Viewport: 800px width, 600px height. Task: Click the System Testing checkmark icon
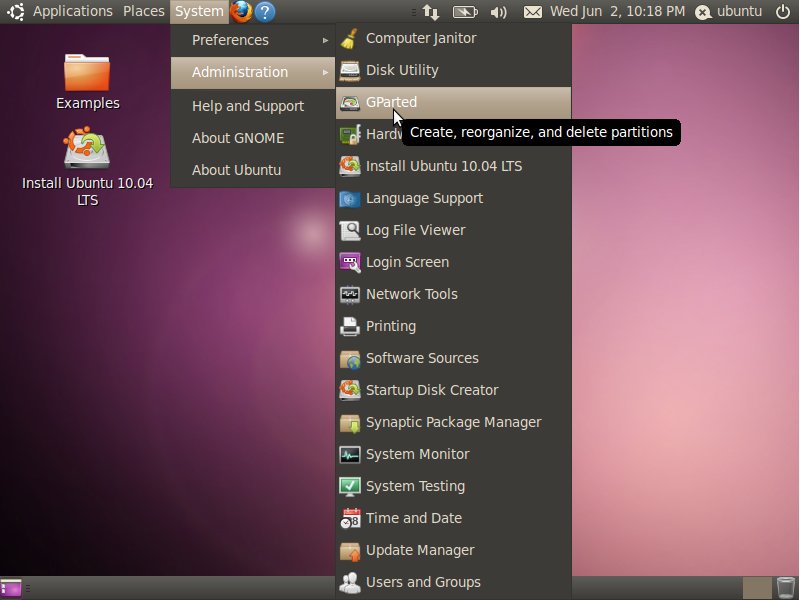349,487
